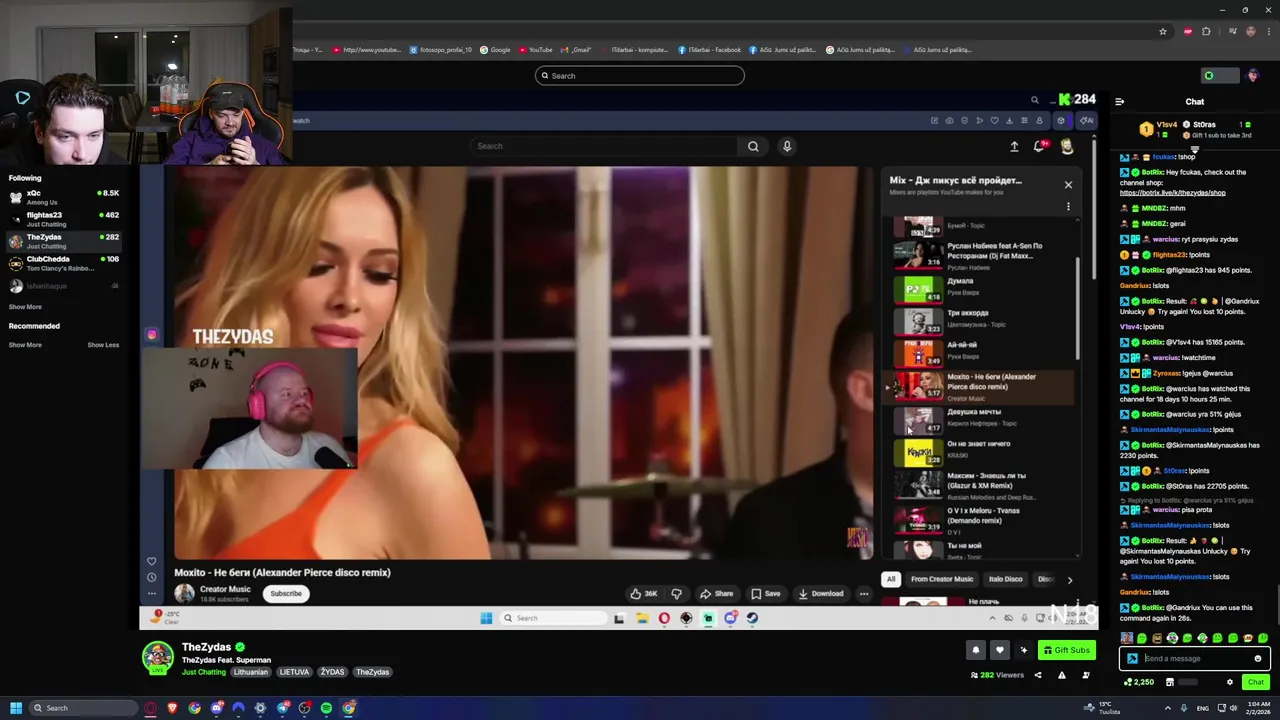This screenshot has height=720, width=1280.
Task: Open the channel shop icon below chat
Action: (x=1169, y=682)
